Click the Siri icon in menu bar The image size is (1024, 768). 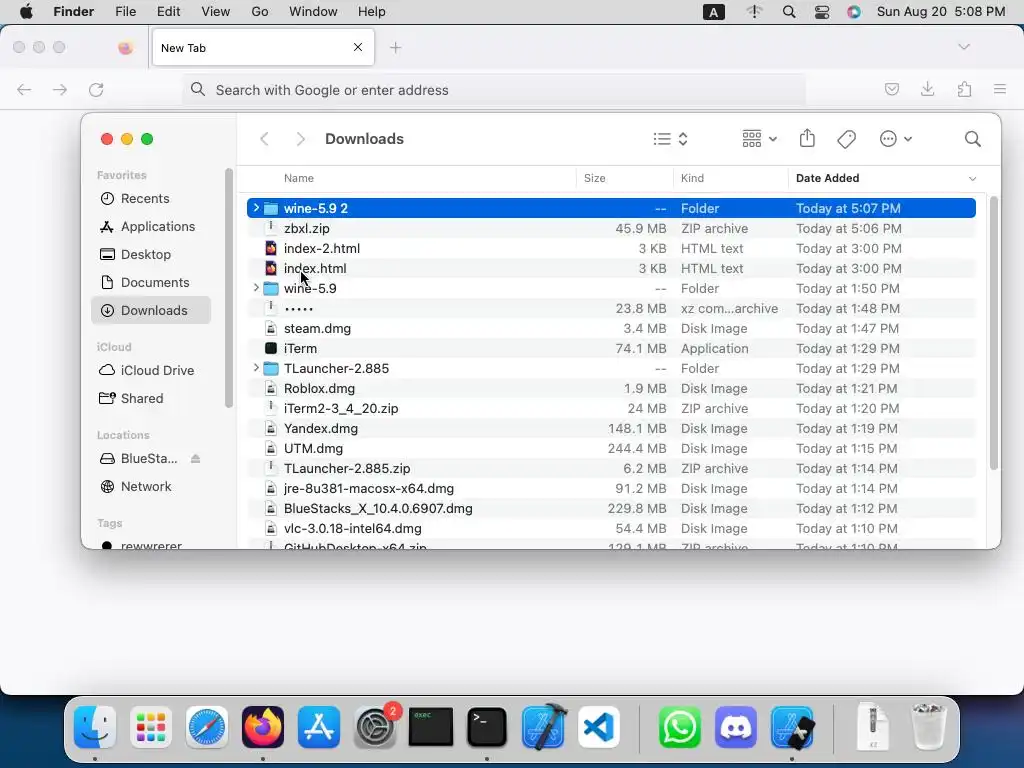(854, 12)
